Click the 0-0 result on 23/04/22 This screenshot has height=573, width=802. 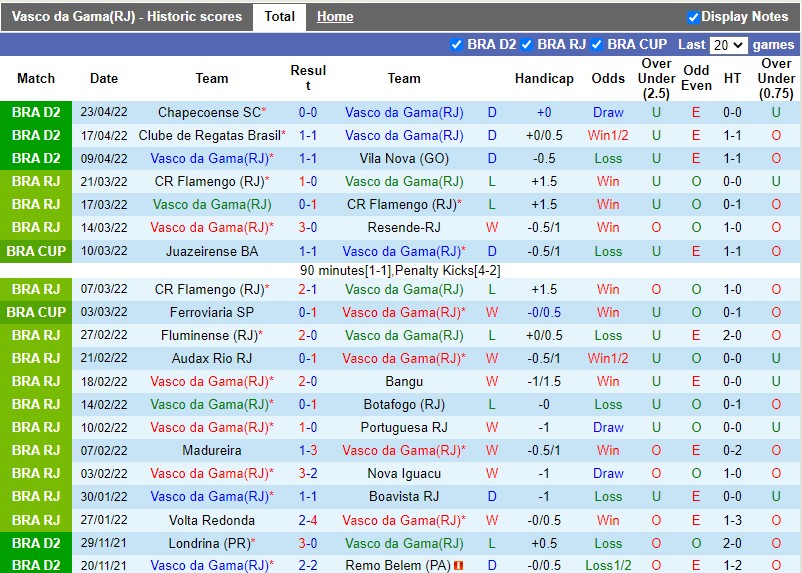(308, 113)
